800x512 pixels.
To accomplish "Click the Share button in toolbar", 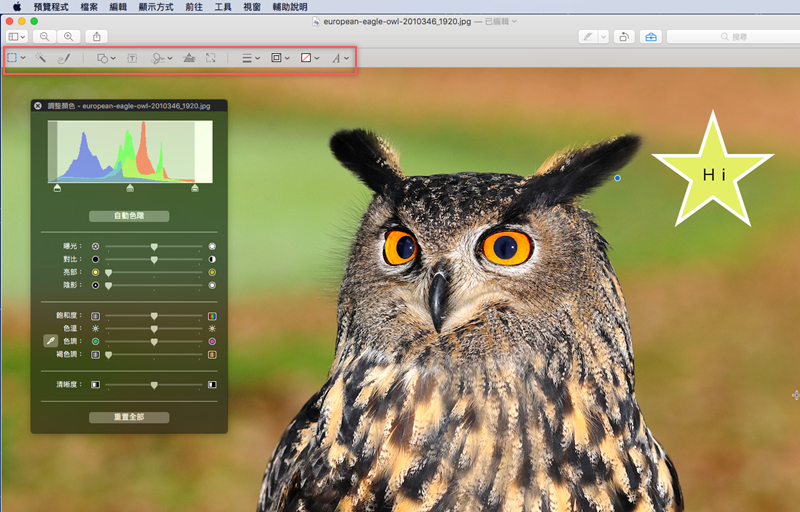I will click(x=97, y=37).
